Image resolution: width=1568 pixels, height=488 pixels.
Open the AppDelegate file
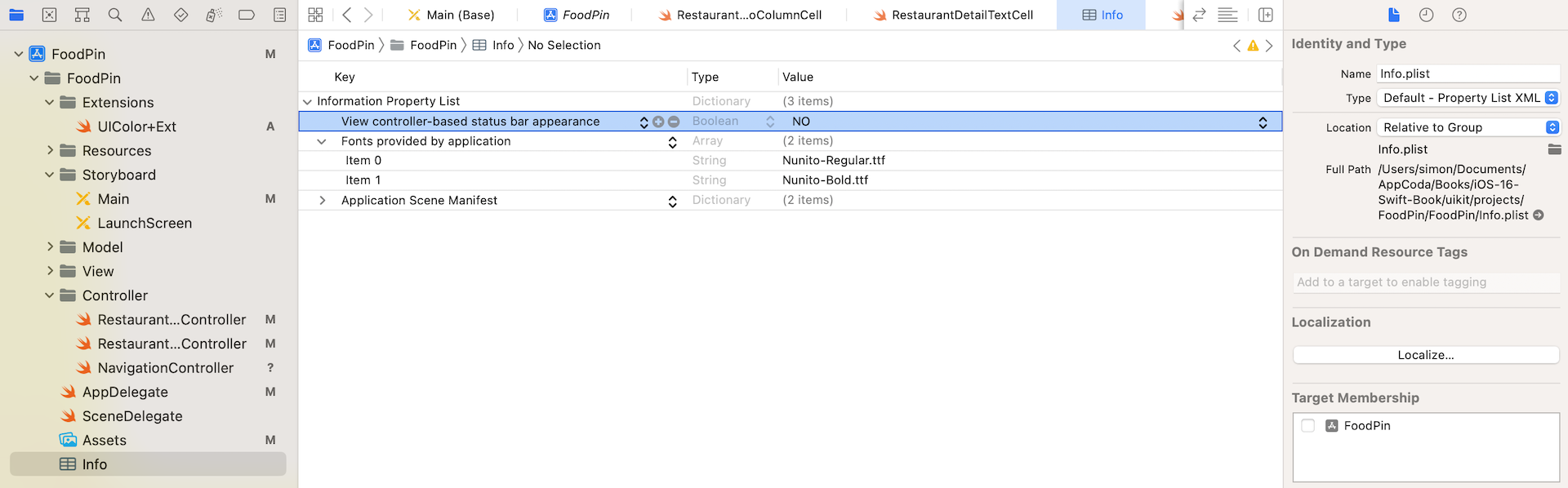tap(125, 392)
